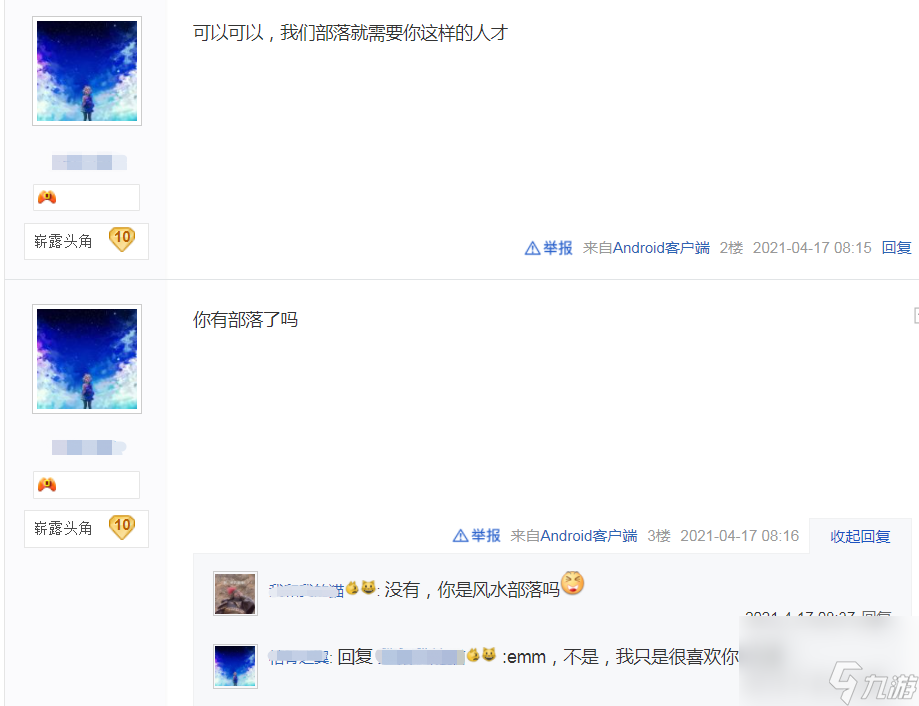
Task: Open the second poster's starry sky avatar
Action: coord(87,359)
